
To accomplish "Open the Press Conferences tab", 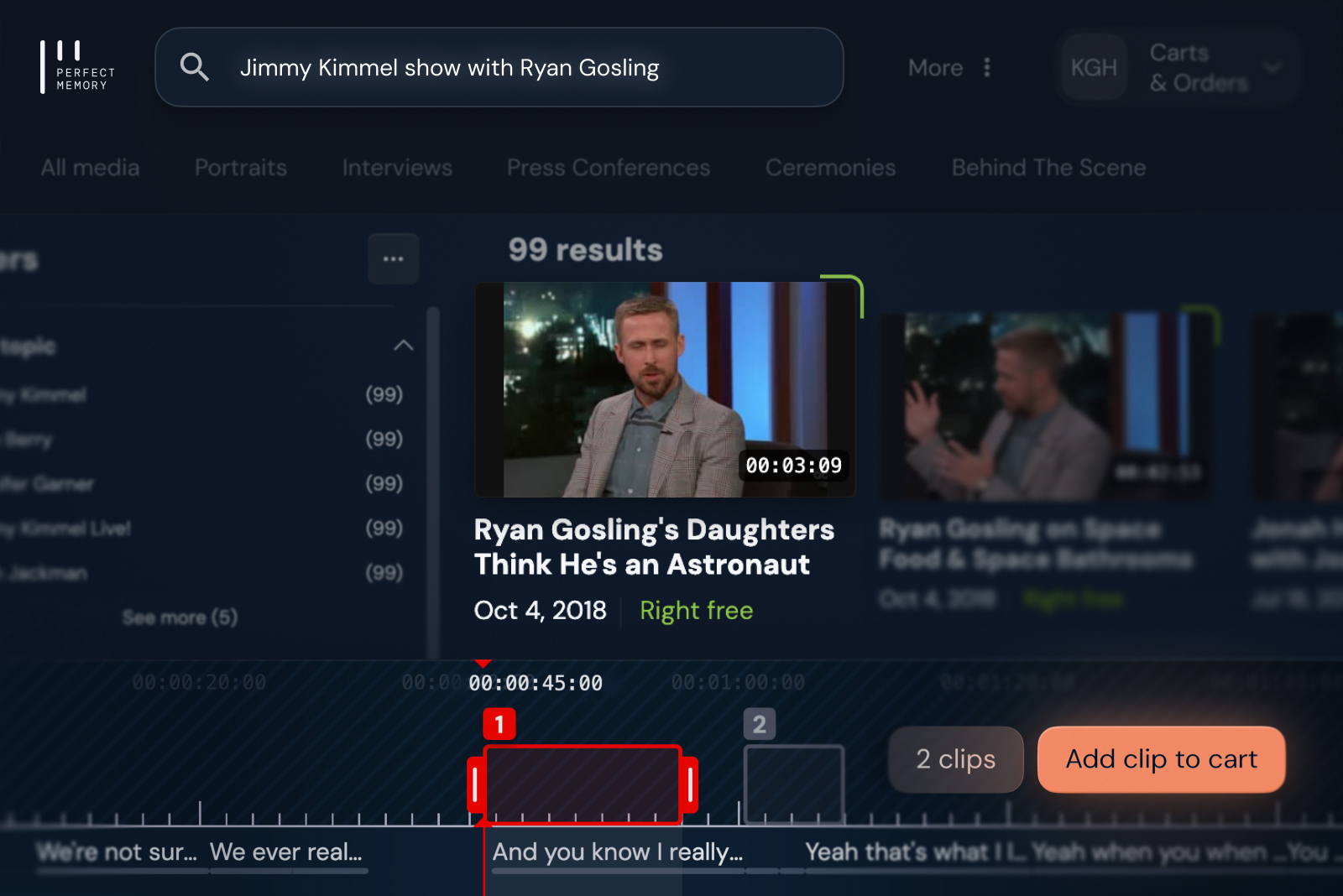I will click(x=609, y=168).
